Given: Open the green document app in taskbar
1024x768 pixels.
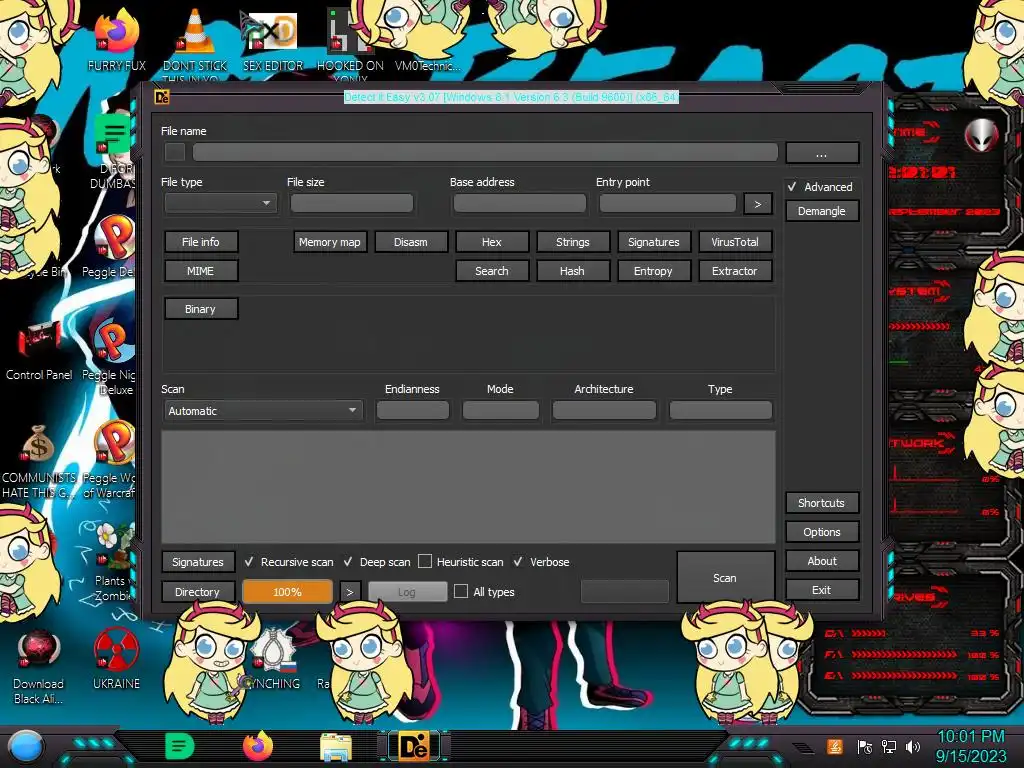Looking at the screenshot, I should [180, 746].
